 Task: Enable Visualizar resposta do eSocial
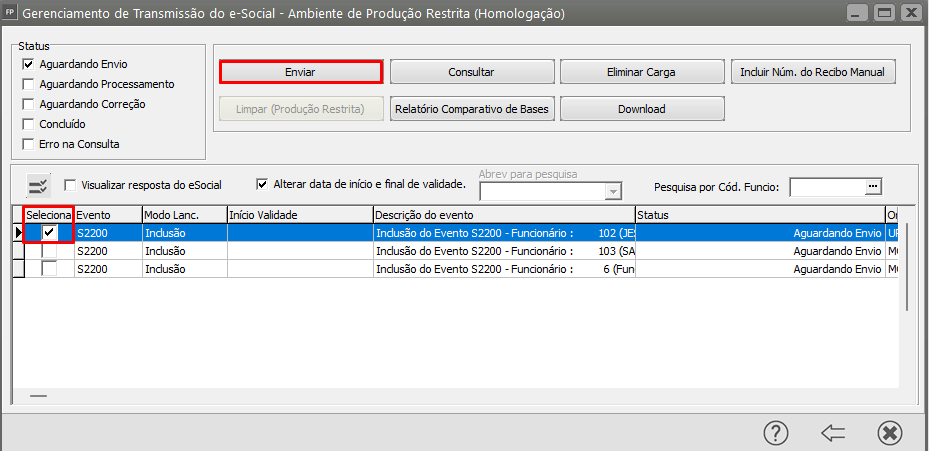tap(70, 185)
